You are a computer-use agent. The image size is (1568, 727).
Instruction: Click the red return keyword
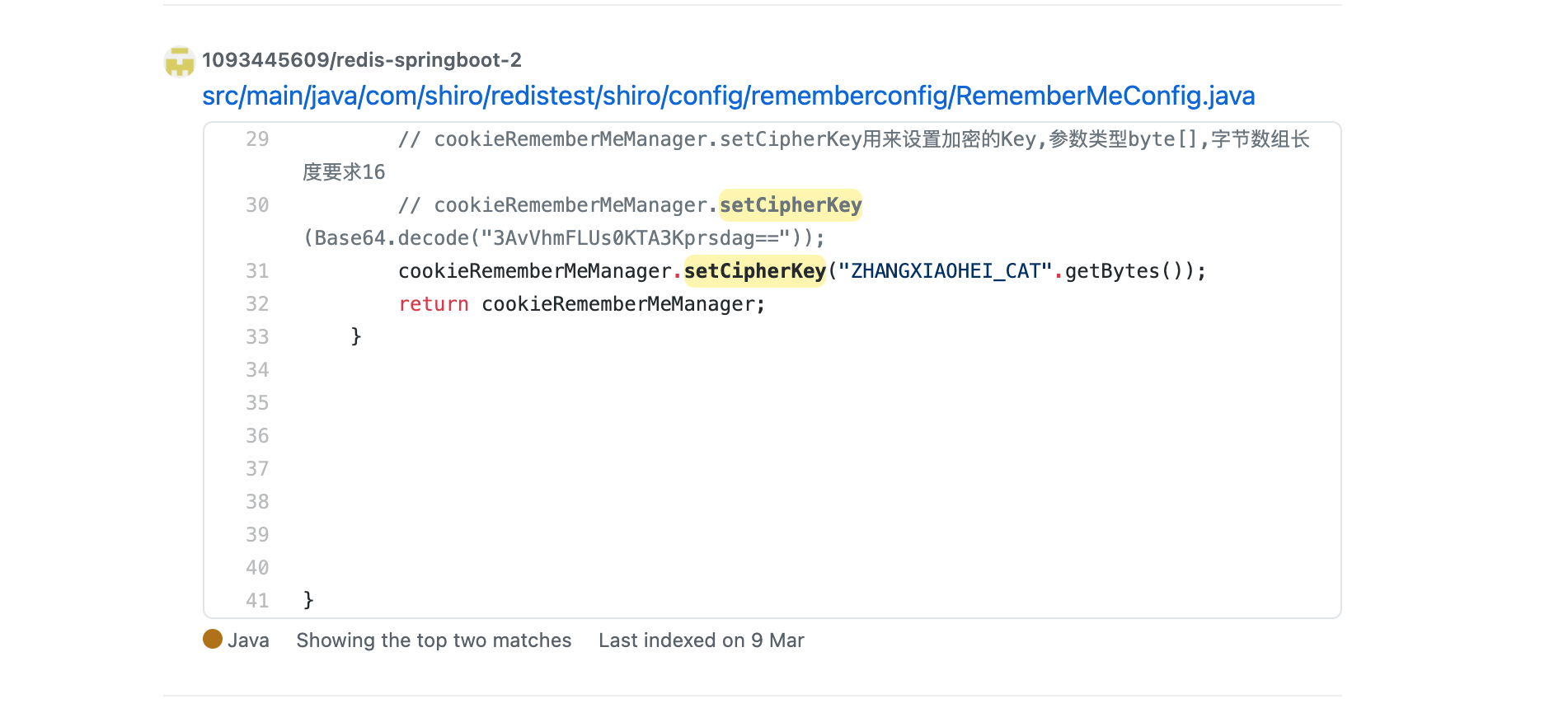(434, 304)
